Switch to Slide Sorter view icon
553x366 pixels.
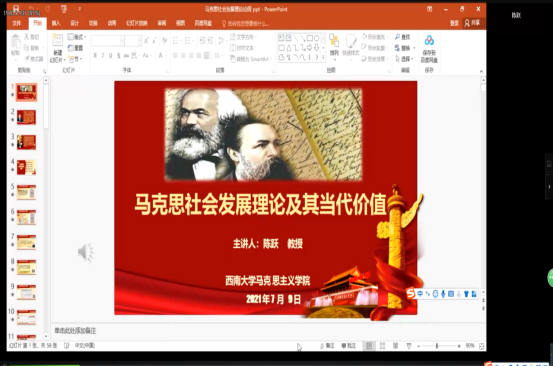pos(382,346)
